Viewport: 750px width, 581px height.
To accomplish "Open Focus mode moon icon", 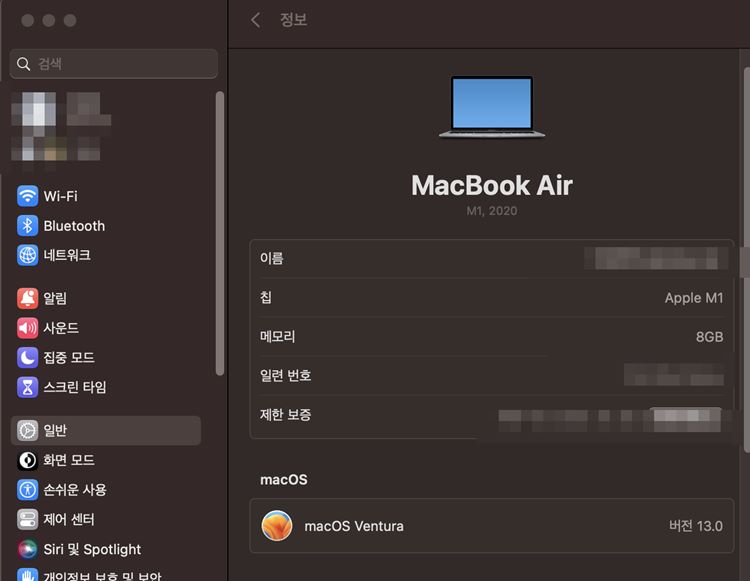I will (x=27, y=358).
